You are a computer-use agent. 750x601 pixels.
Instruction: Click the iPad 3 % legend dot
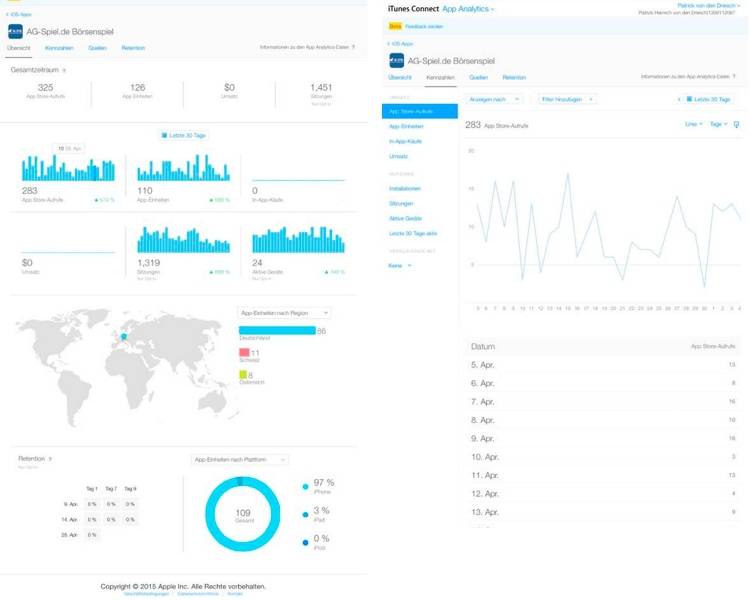(305, 515)
